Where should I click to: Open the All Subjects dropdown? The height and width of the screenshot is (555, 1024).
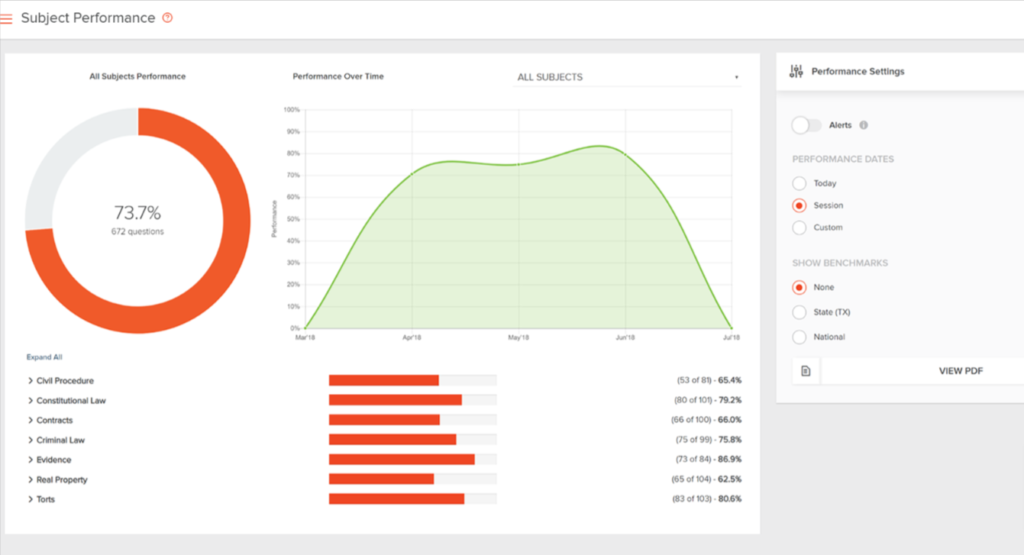(x=627, y=77)
